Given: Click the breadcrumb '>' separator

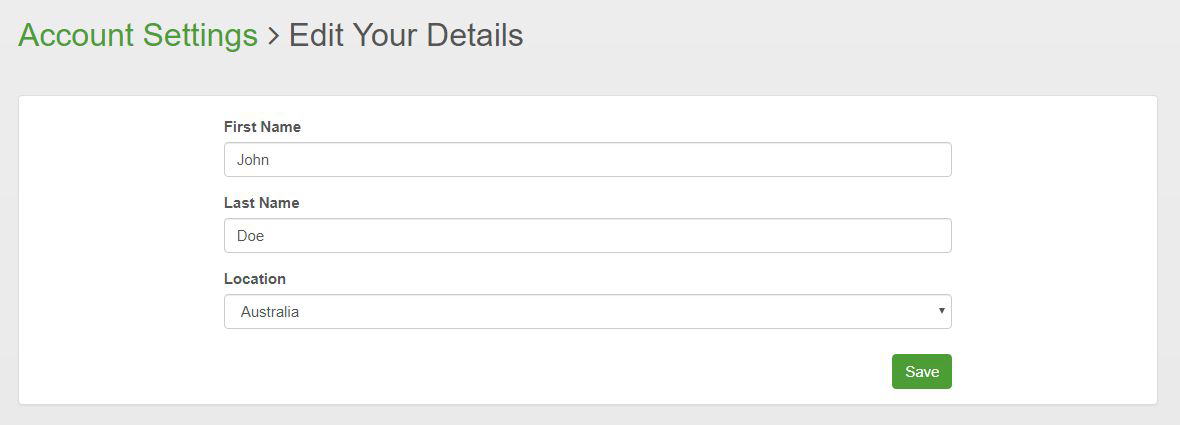Looking at the screenshot, I should (273, 37).
